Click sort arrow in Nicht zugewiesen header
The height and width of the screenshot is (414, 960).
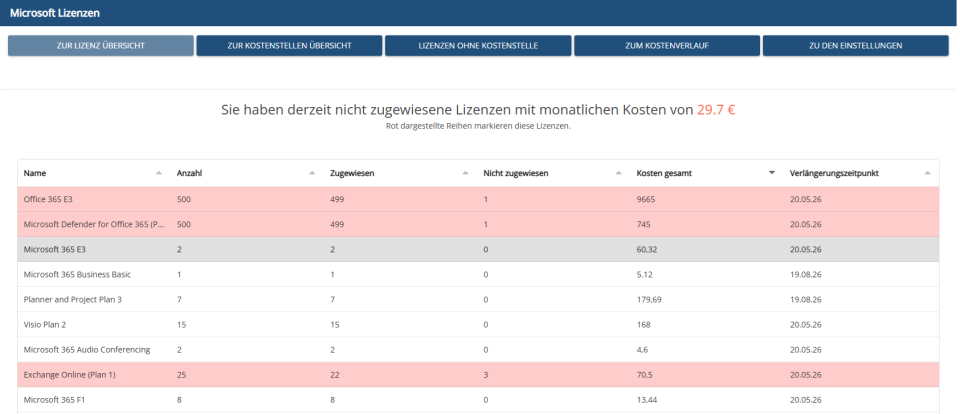pyautogui.click(x=618, y=173)
